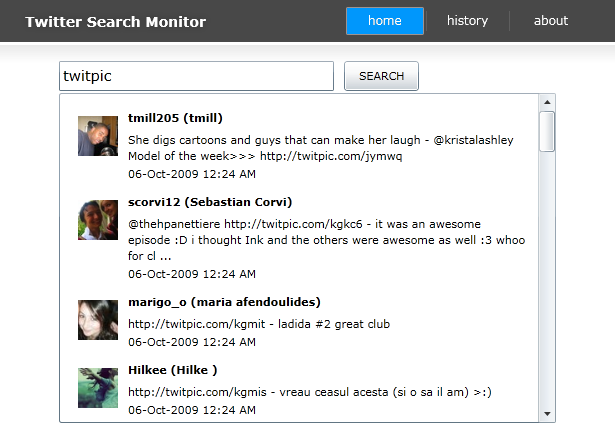Switch to the history tab
Screen dimensions: 615x439
[x=468, y=21]
